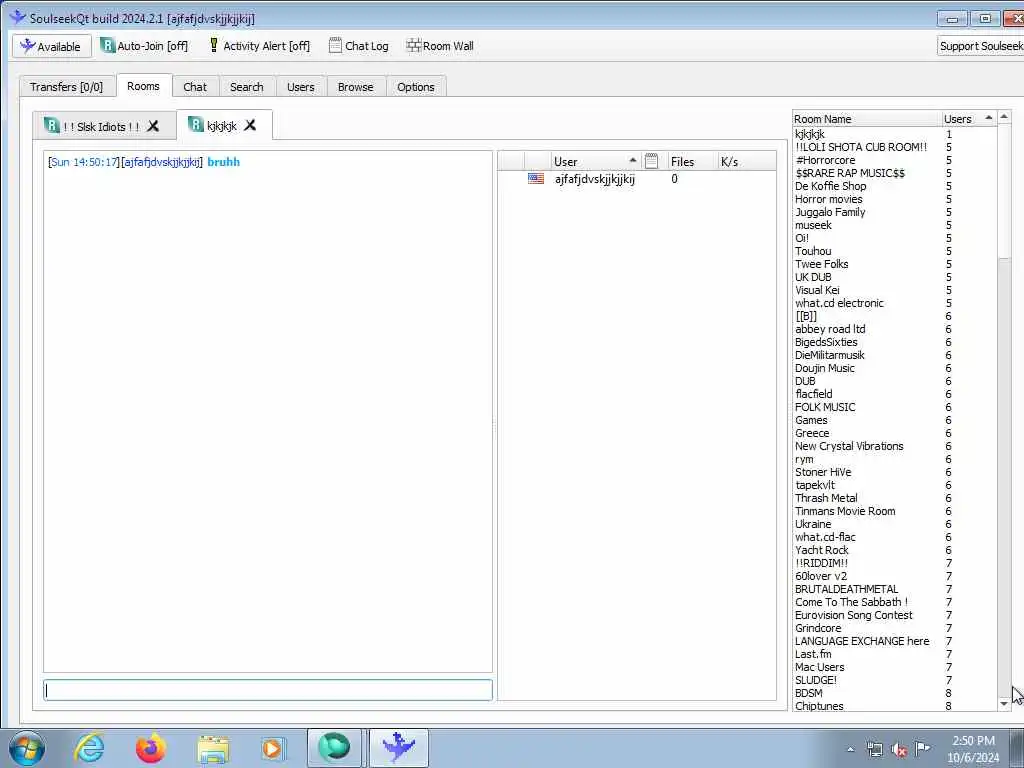
Task: Close the kjkjkjk room tab
Action: click(249, 125)
